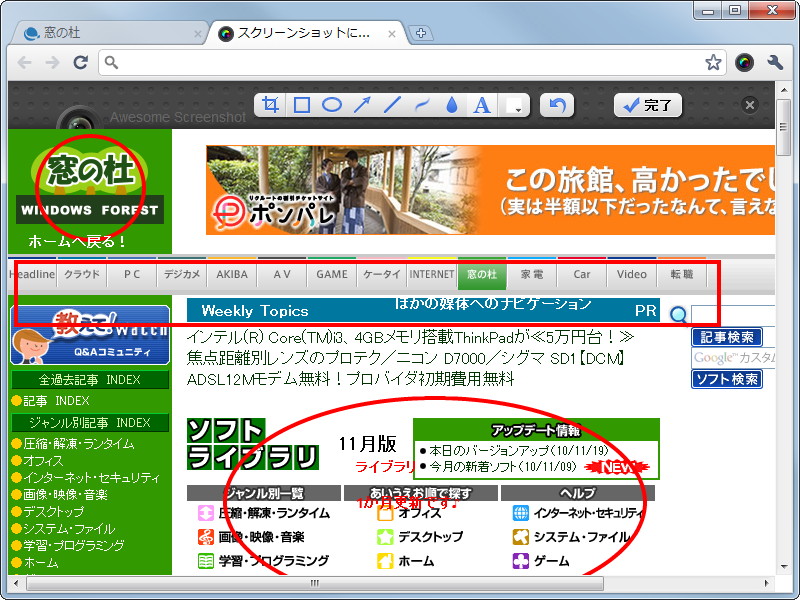Open the 全過去記事 INDEX link
Image resolution: width=800 pixels, height=600 pixels.
pyautogui.click(x=90, y=380)
